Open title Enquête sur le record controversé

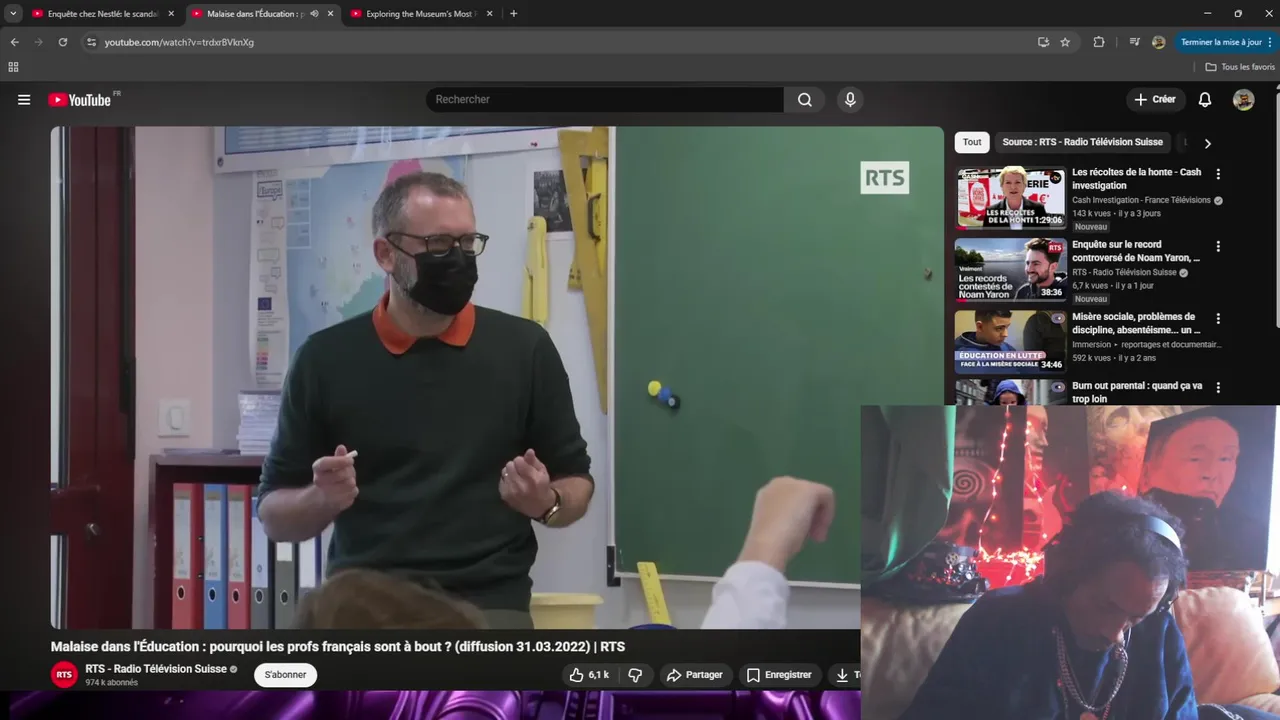click(1136, 250)
